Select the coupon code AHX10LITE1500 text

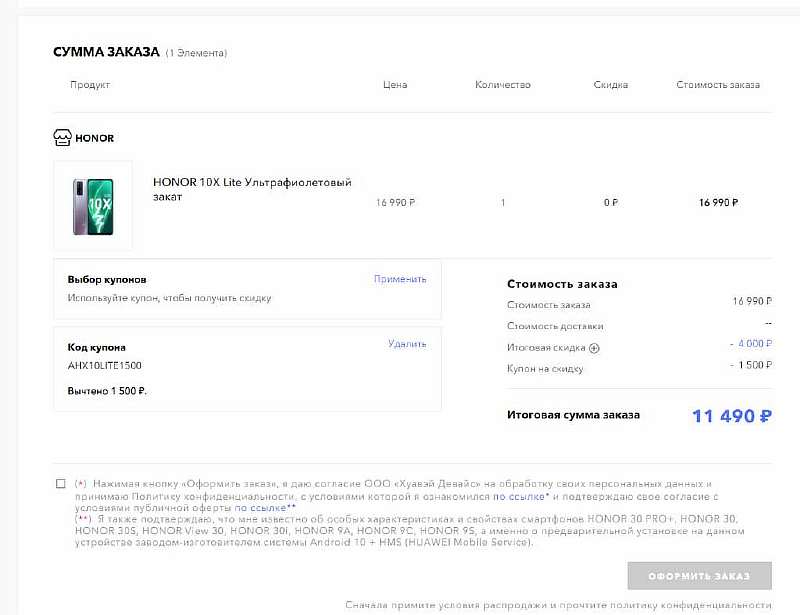104,366
